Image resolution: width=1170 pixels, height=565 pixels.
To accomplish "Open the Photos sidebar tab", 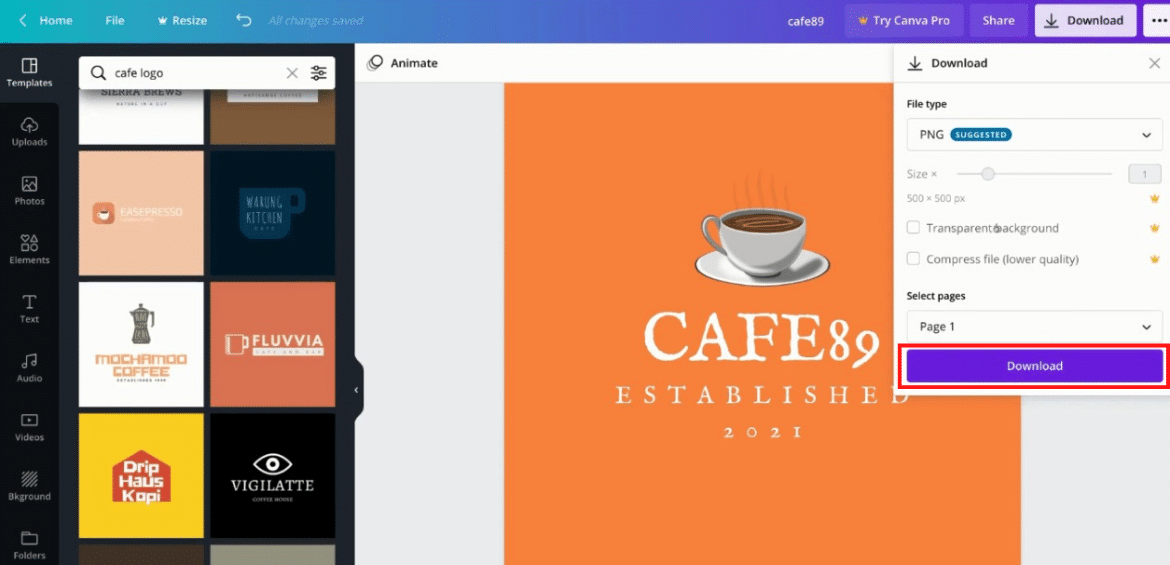I will pyautogui.click(x=29, y=190).
